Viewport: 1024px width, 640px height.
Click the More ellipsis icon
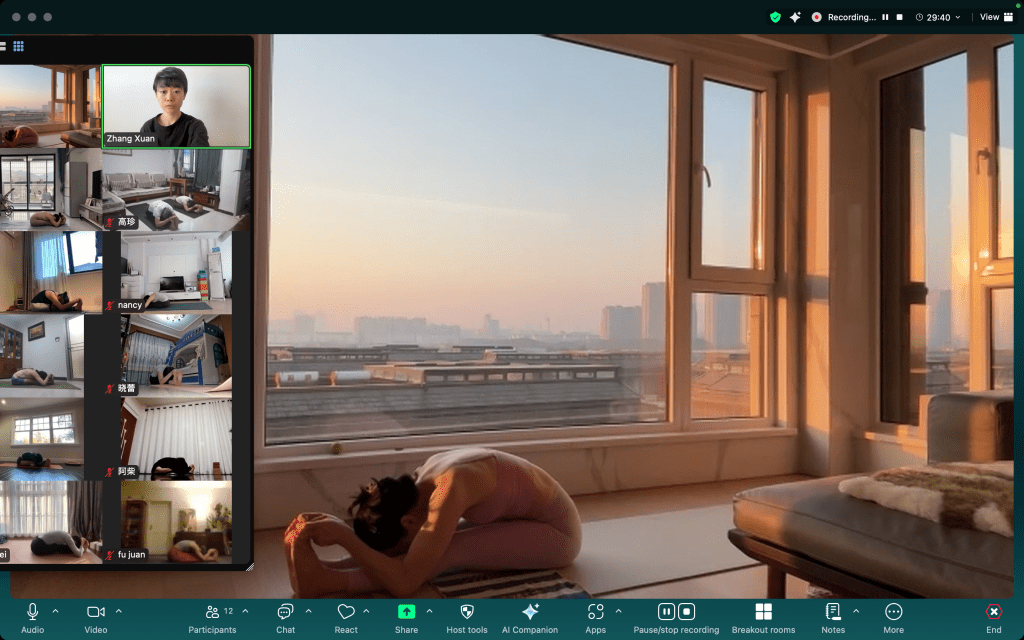894,612
